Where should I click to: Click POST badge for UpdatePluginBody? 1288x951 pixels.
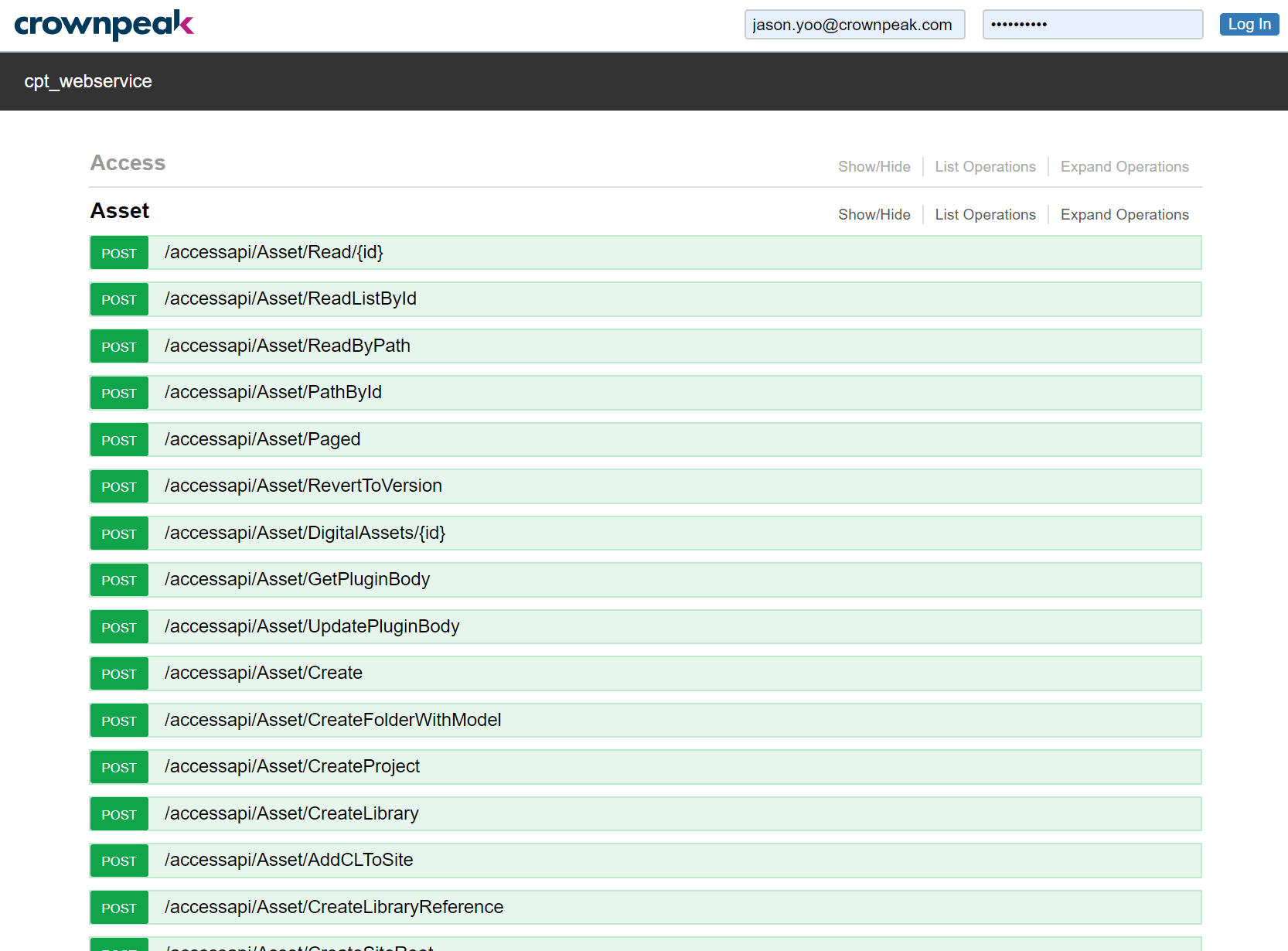point(119,627)
